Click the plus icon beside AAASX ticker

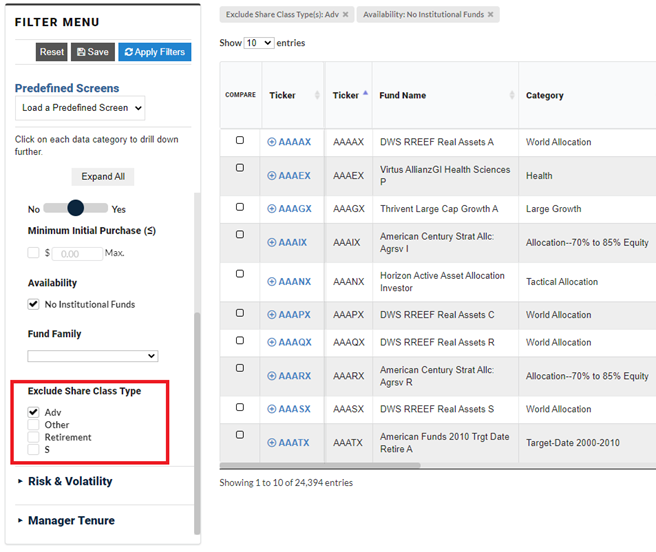pyautogui.click(x=272, y=409)
